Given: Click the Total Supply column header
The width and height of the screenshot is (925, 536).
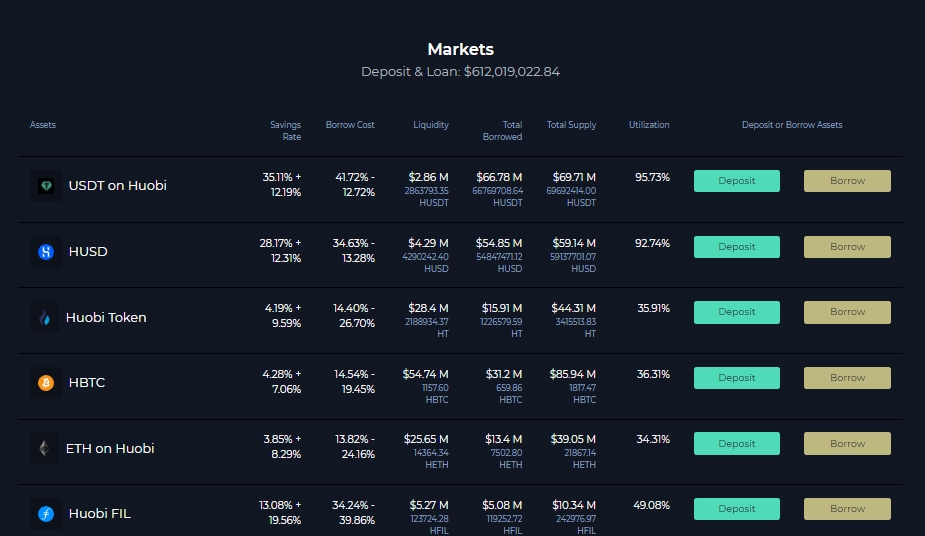Looking at the screenshot, I should (571, 125).
